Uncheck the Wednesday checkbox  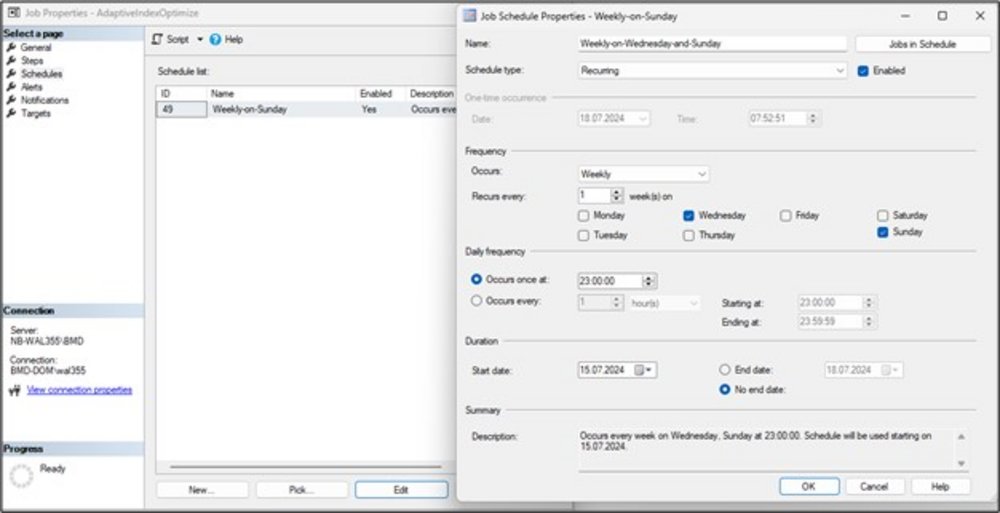(689, 216)
